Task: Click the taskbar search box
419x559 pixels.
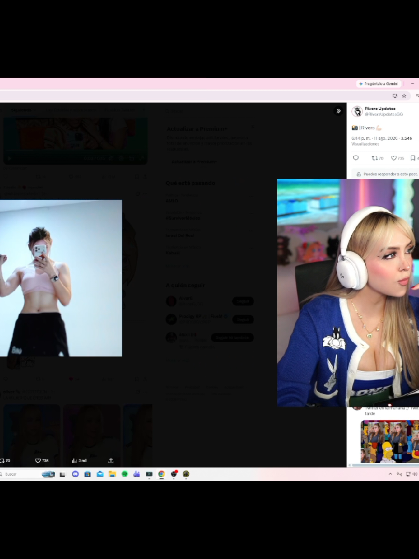Action: (19, 474)
